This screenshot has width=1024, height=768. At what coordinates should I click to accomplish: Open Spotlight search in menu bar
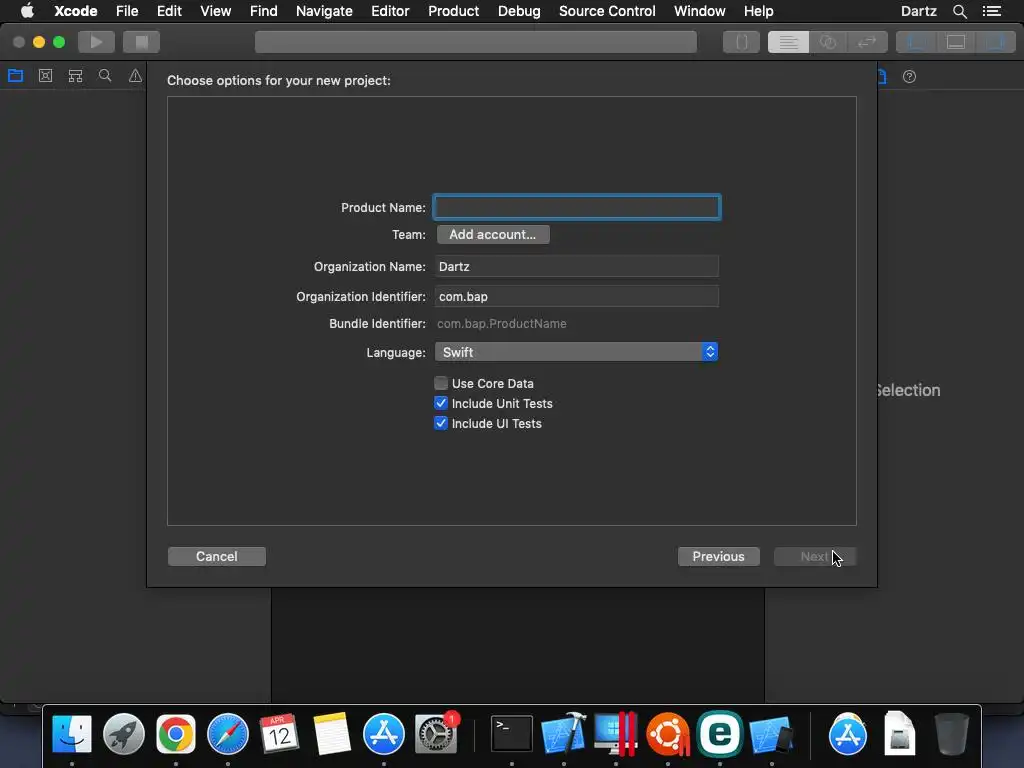959,11
